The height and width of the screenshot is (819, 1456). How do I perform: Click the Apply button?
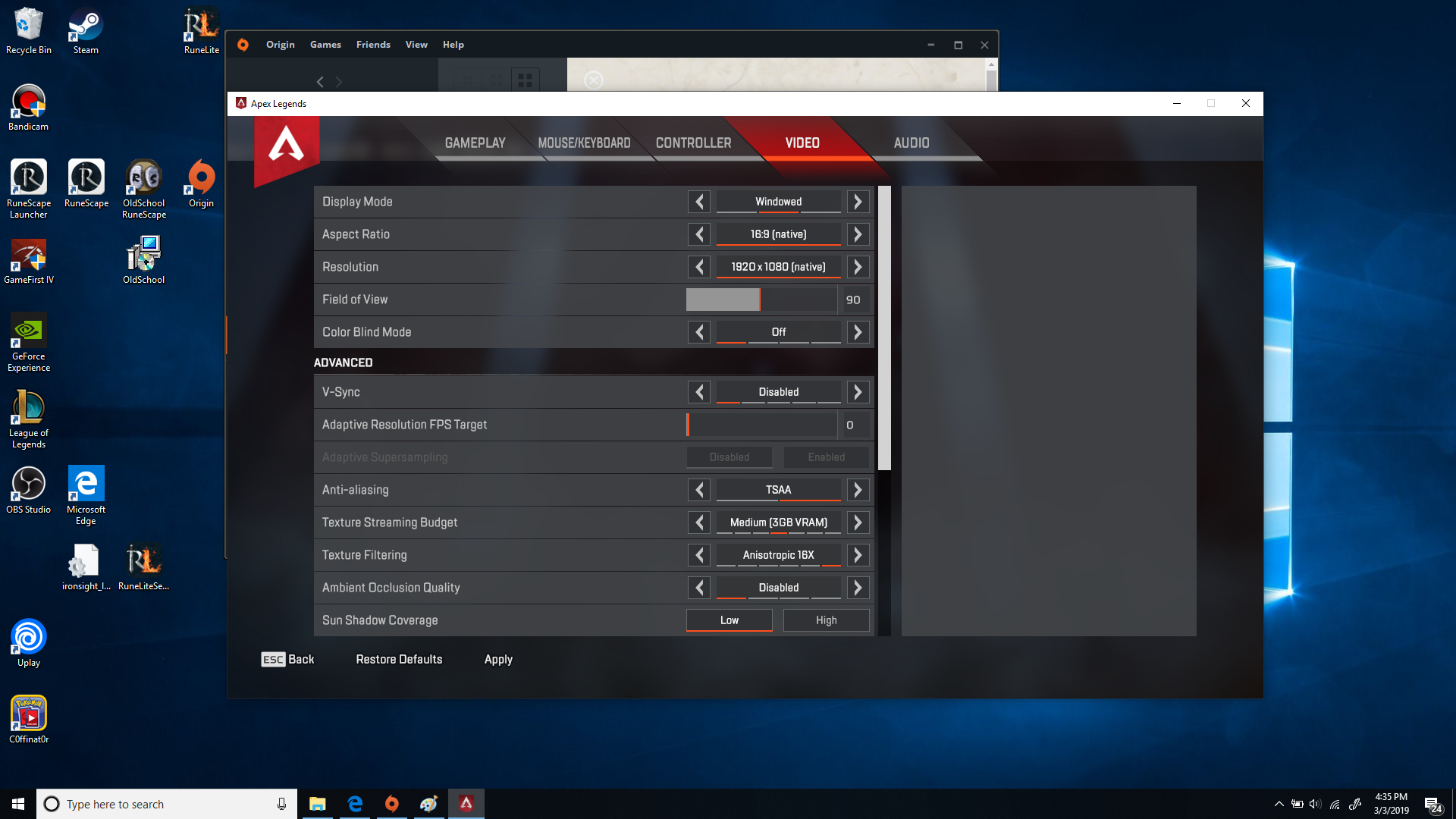click(x=498, y=660)
